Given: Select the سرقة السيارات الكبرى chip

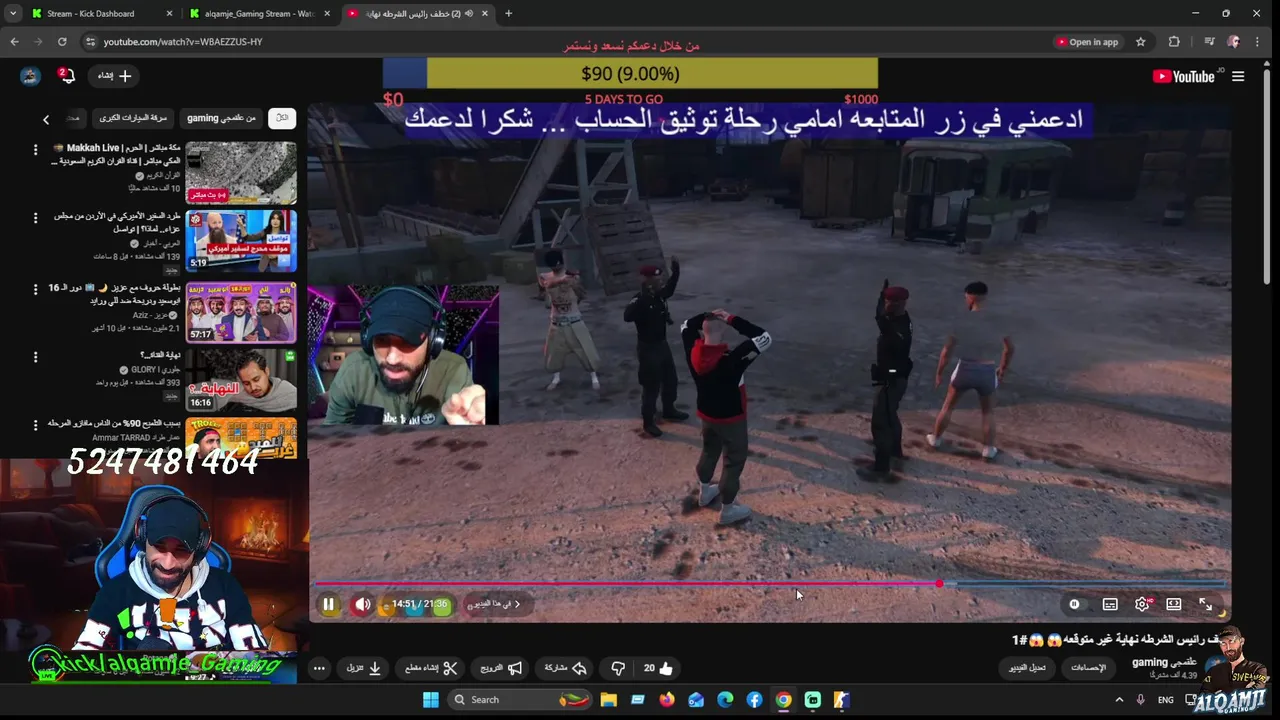Looking at the screenshot, I should click(x=133, y=118).
